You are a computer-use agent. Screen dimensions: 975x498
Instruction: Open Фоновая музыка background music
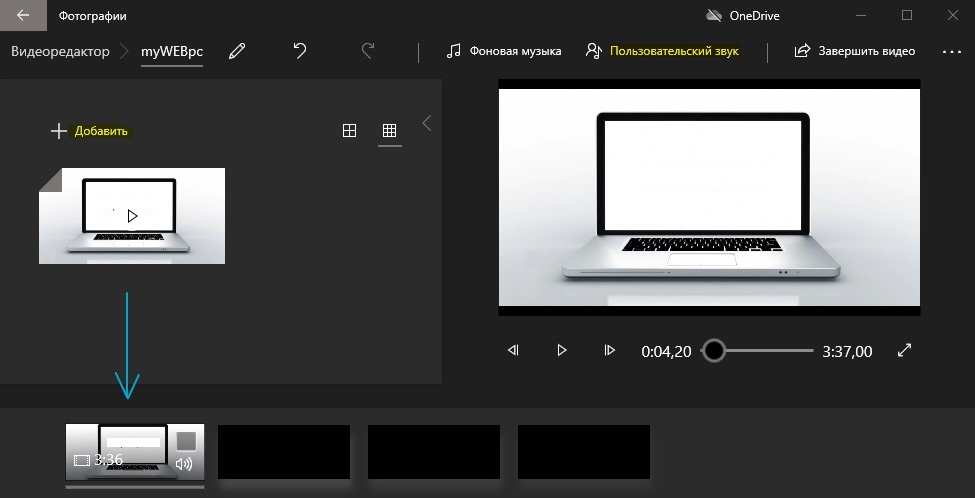pyautogui.click(x=504, y=51)
